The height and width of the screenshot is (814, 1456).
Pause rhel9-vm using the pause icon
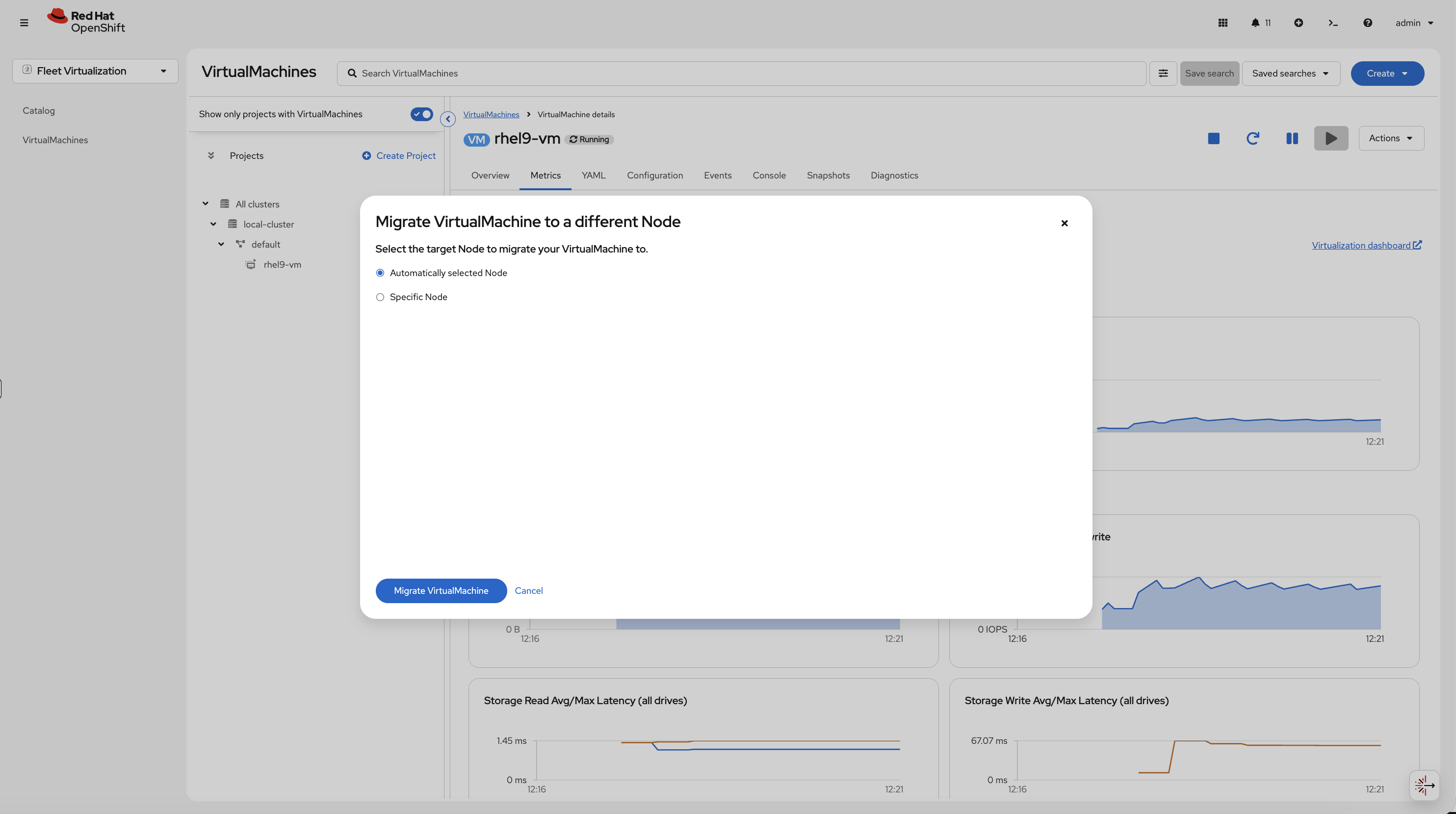pyautogui.click(x=1292, y=138)
